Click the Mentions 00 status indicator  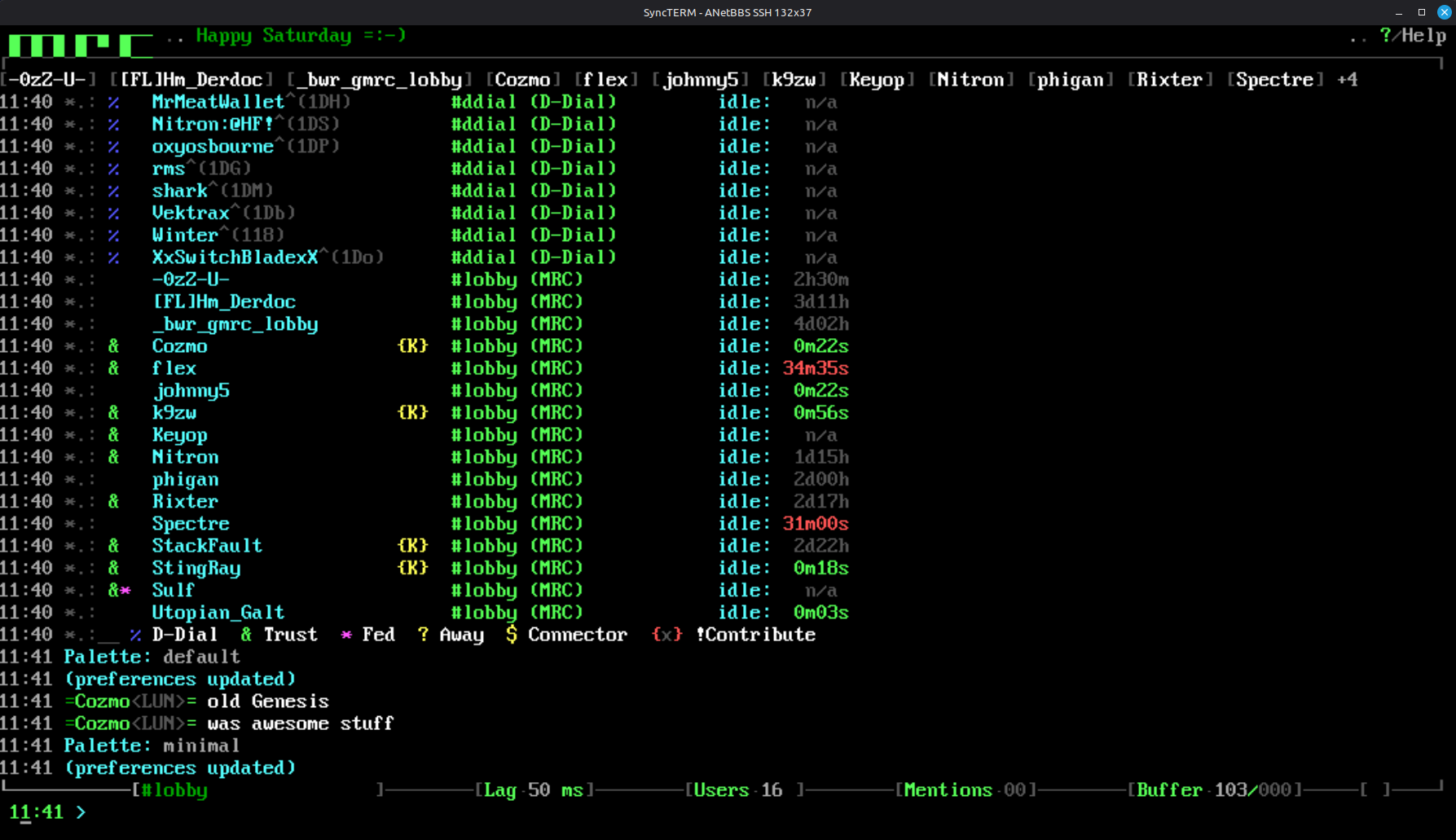(966, 790)
